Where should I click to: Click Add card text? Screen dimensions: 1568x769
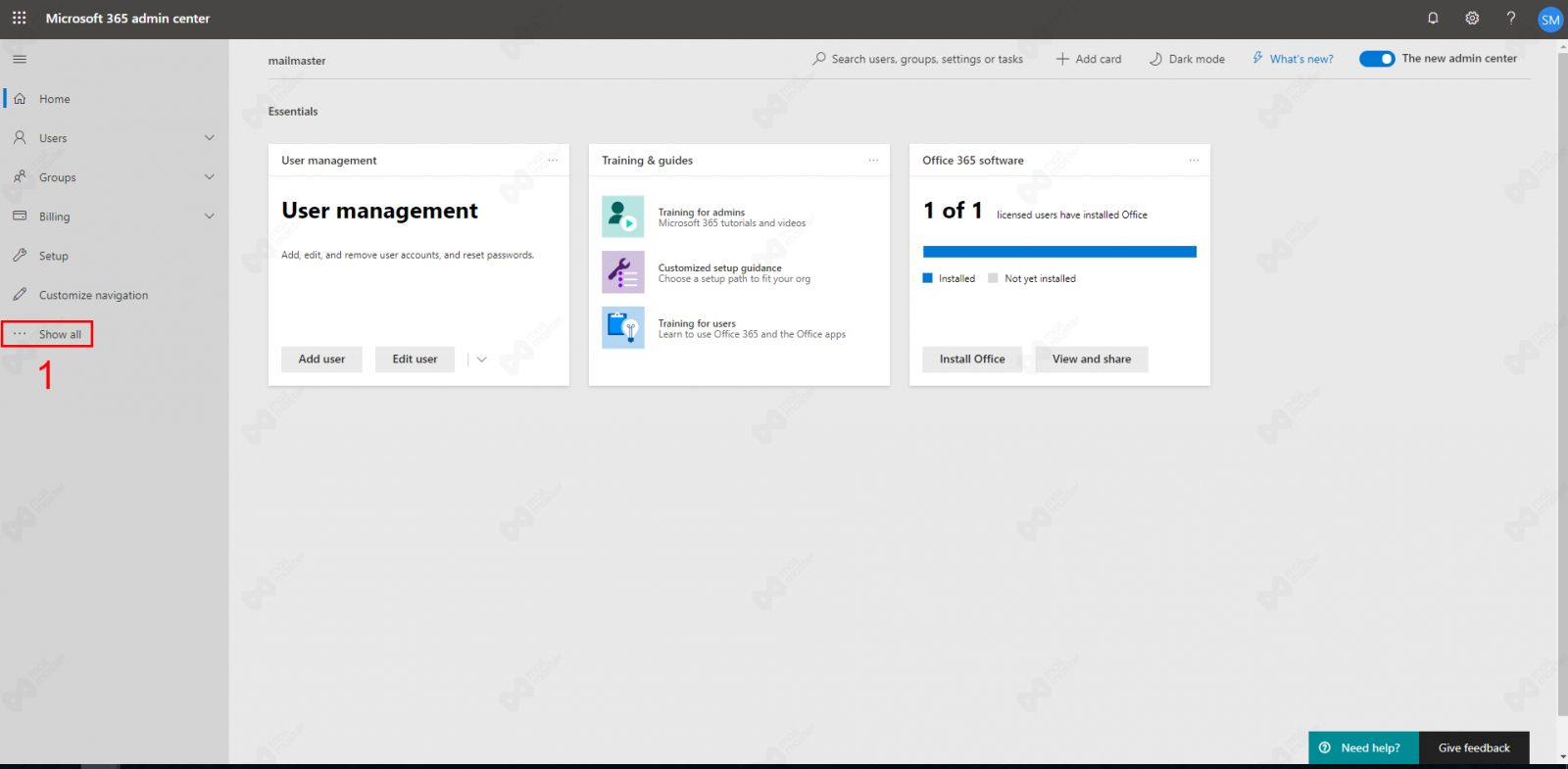pyautogui.click(x=1099, y=59)
